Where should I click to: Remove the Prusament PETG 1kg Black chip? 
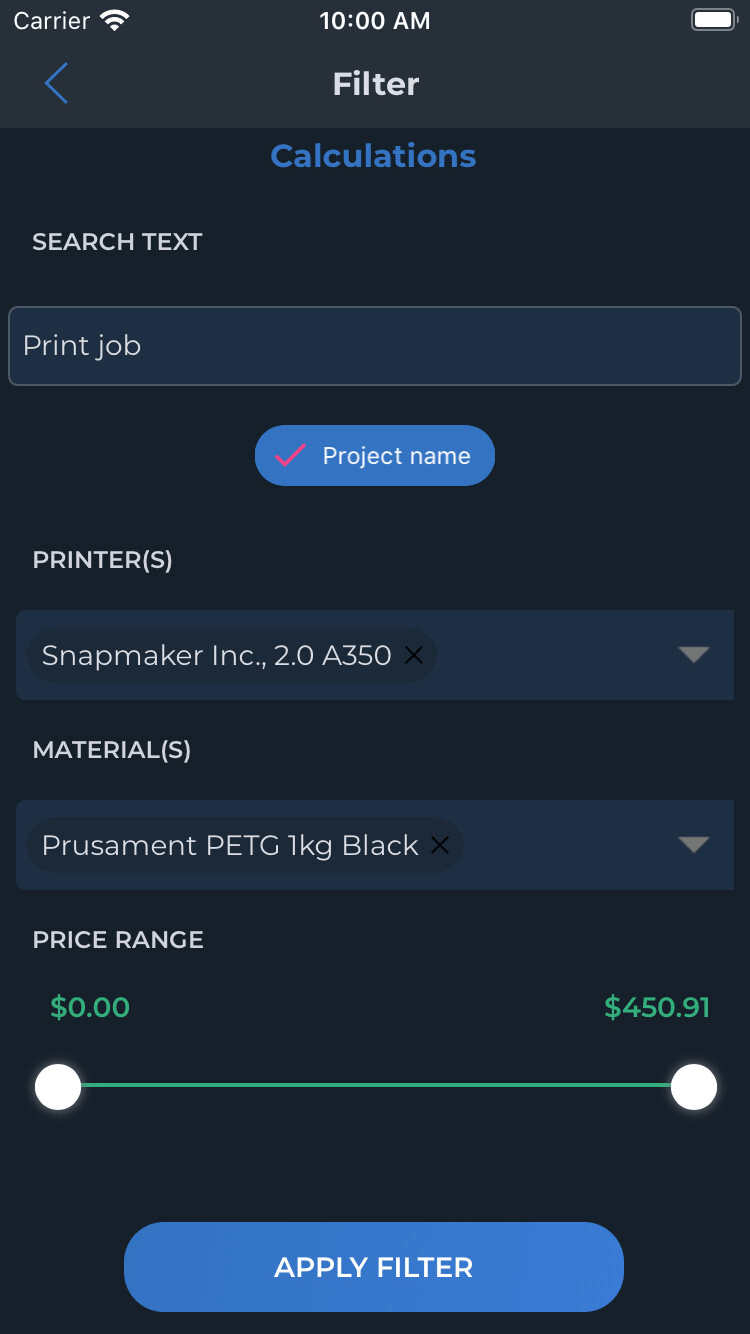pyautogui.click(x=440, y=845)
